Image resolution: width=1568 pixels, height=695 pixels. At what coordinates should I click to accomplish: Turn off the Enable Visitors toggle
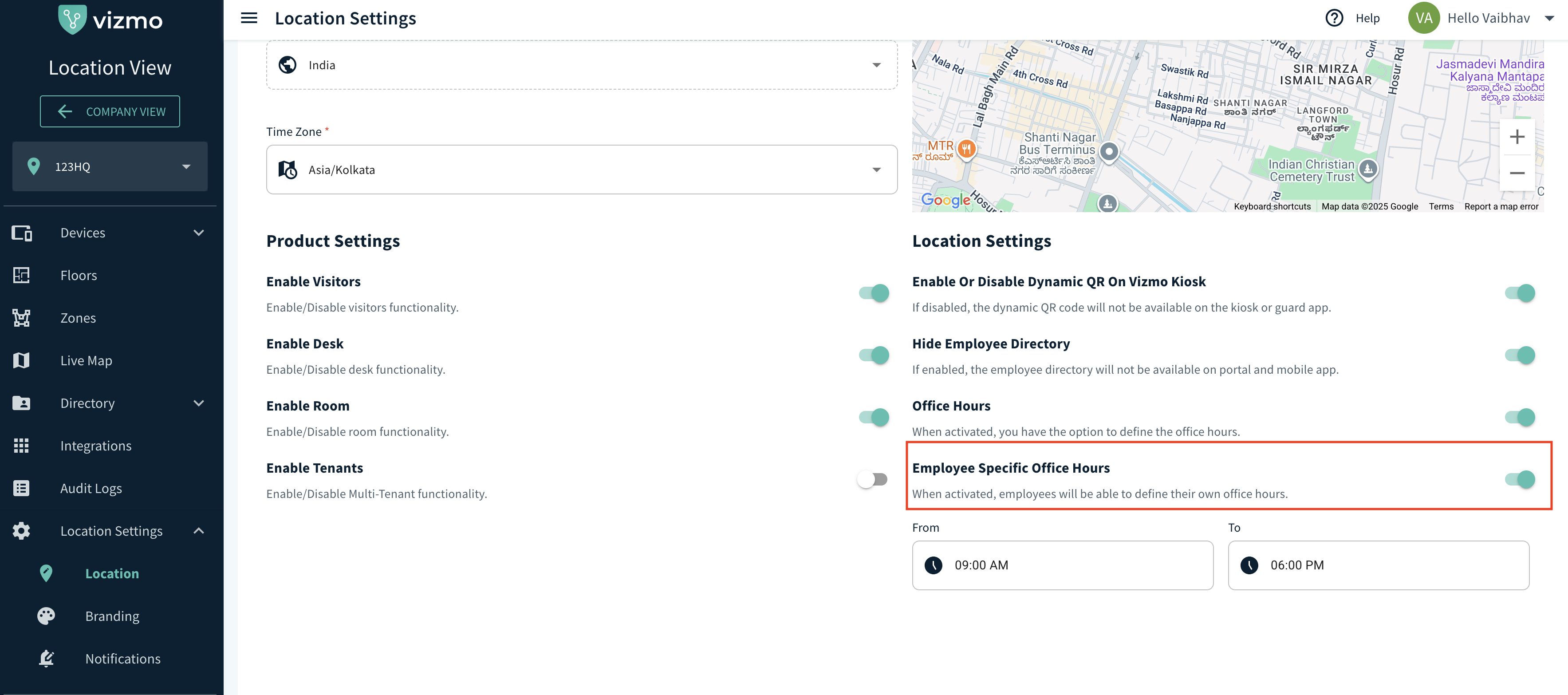point(874,293)
